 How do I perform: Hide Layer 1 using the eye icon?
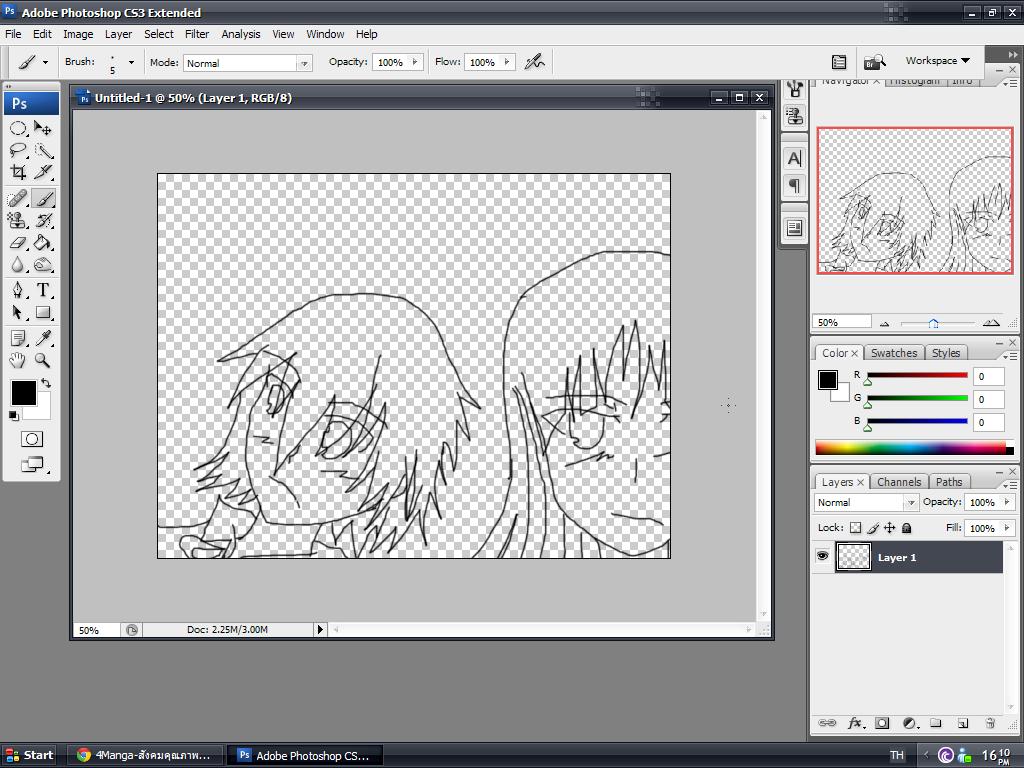tap(822, 557)
